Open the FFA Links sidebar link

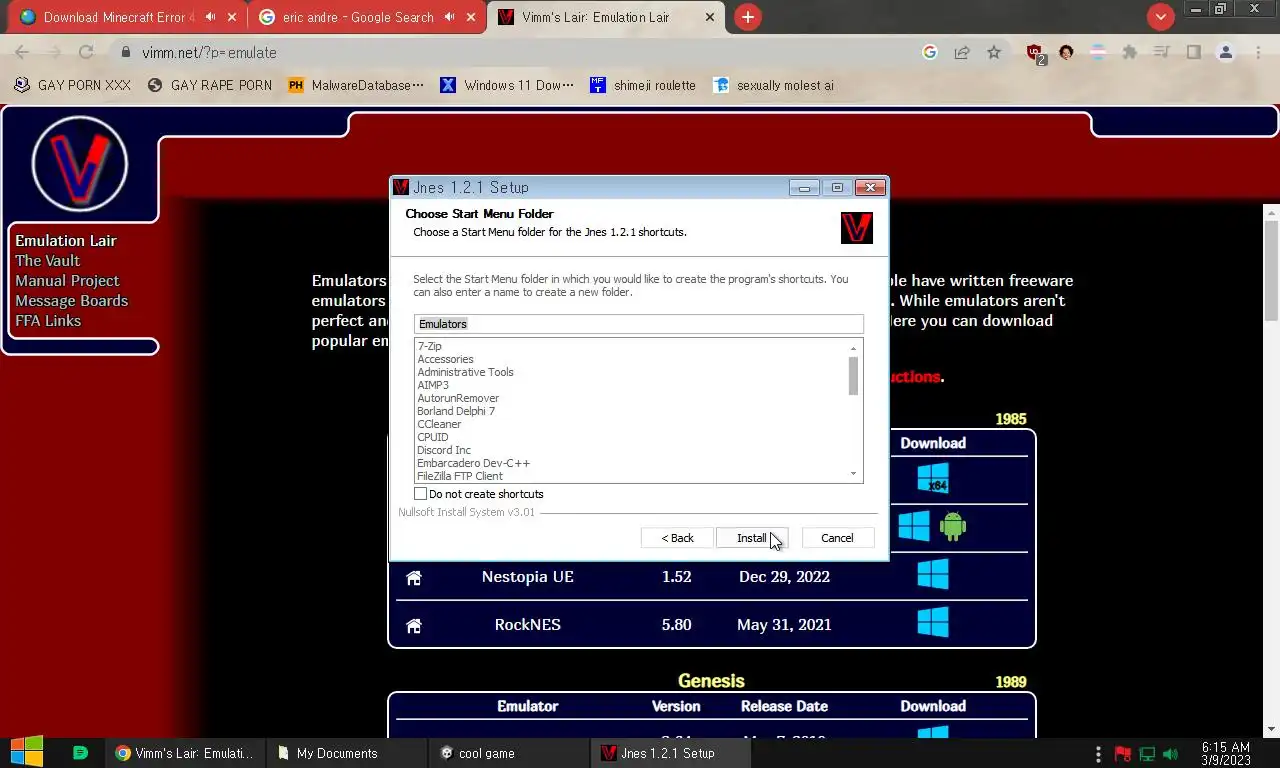[48, 320]
